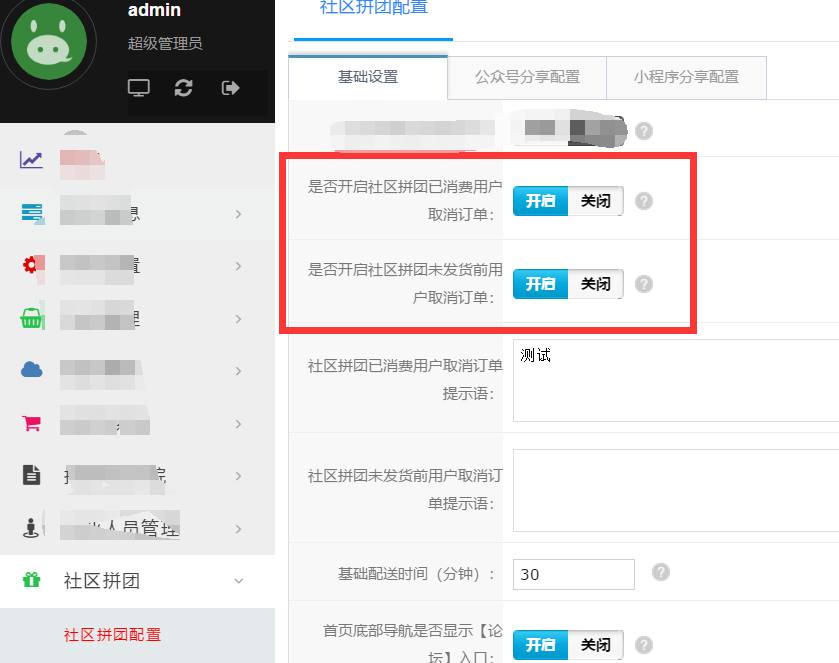Open the 小程序分享配置 tab

(x=686, y=77)
